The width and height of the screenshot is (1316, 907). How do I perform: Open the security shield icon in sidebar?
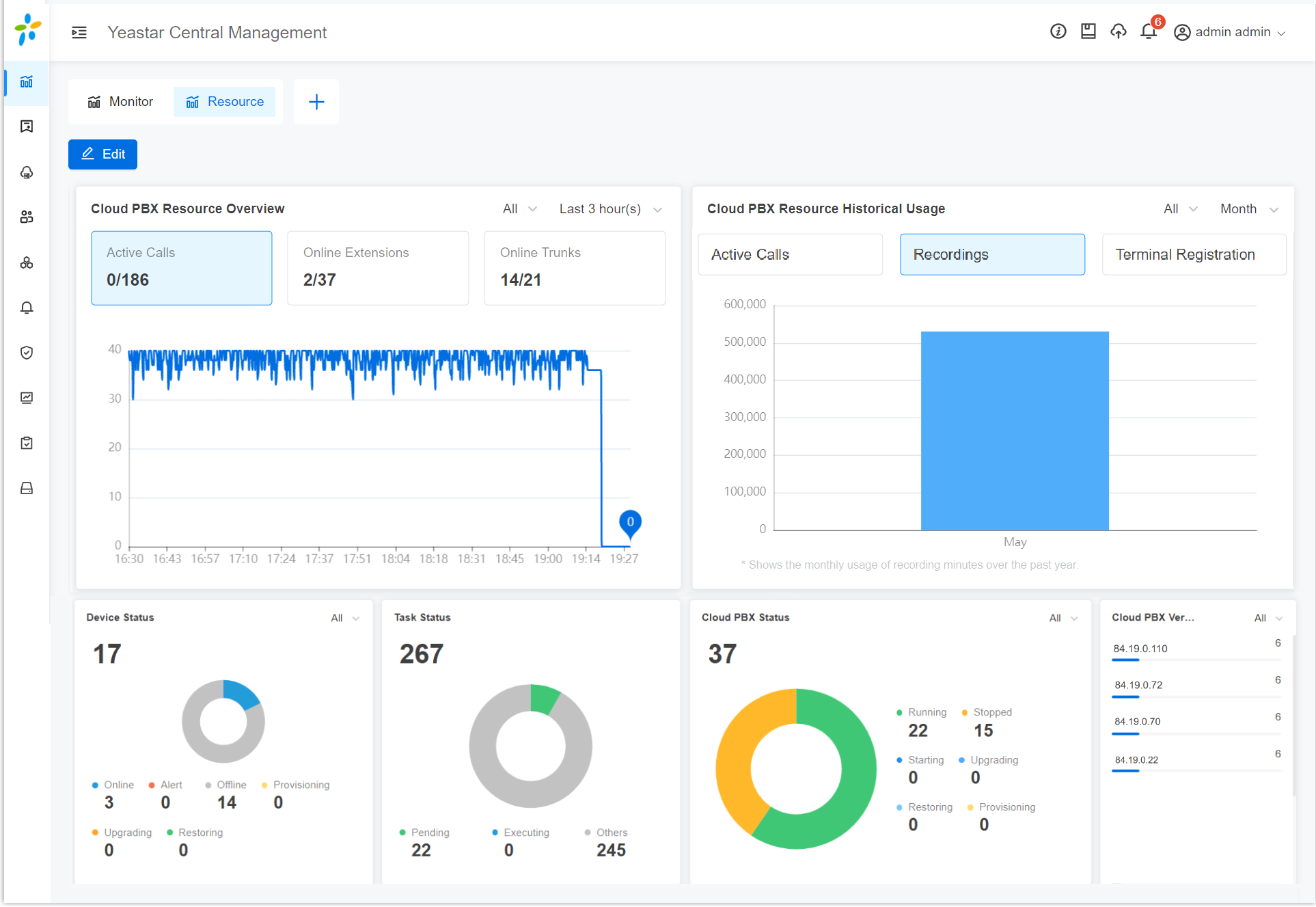click(27, 353)
